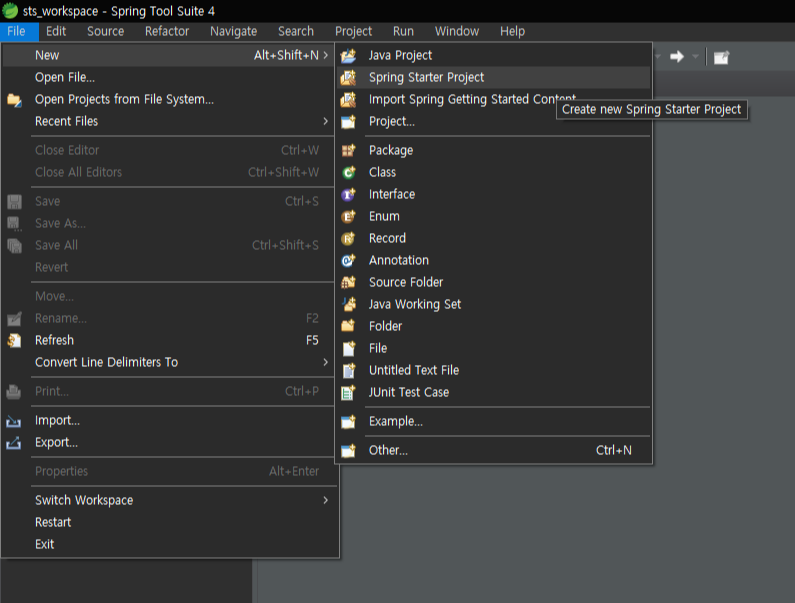
Task: Select Record in New submenu
Action: click(493, 238)
